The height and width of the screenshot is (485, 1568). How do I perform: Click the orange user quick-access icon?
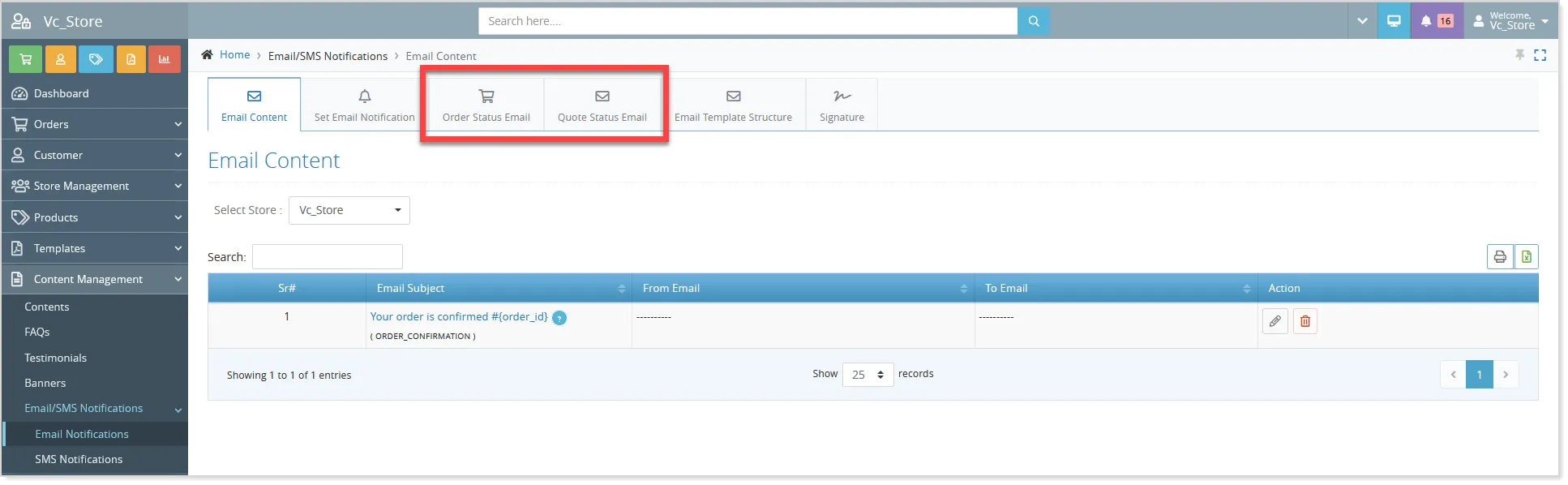click(60, 59)
